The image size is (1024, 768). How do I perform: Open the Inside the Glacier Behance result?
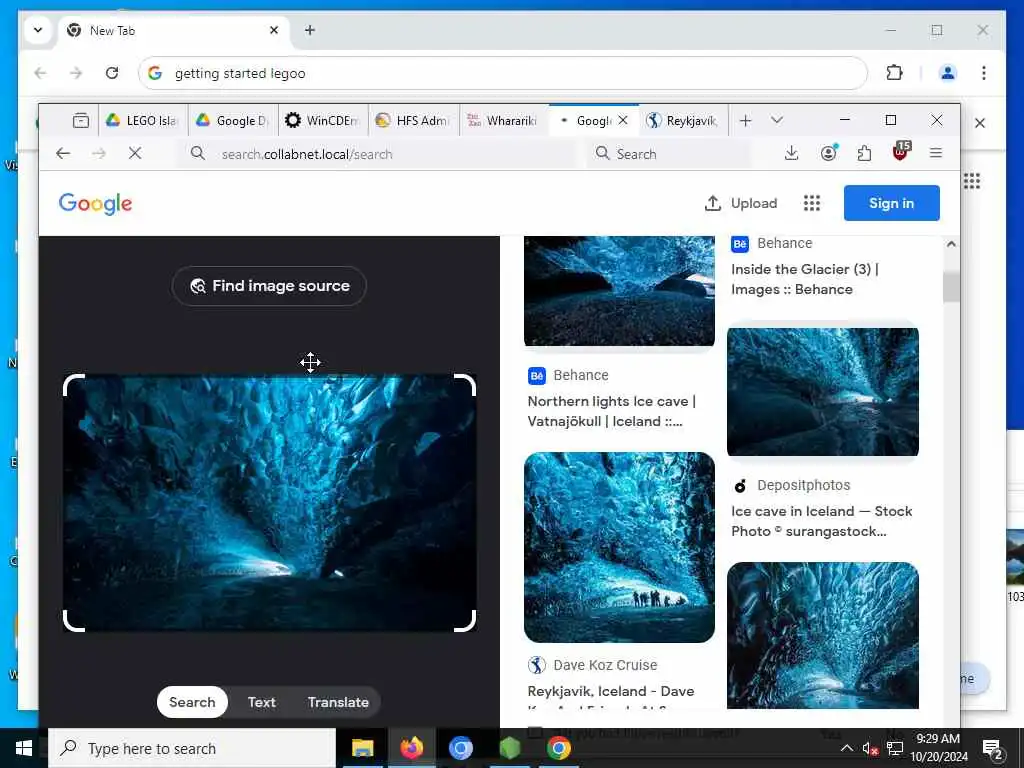[805, 279]
